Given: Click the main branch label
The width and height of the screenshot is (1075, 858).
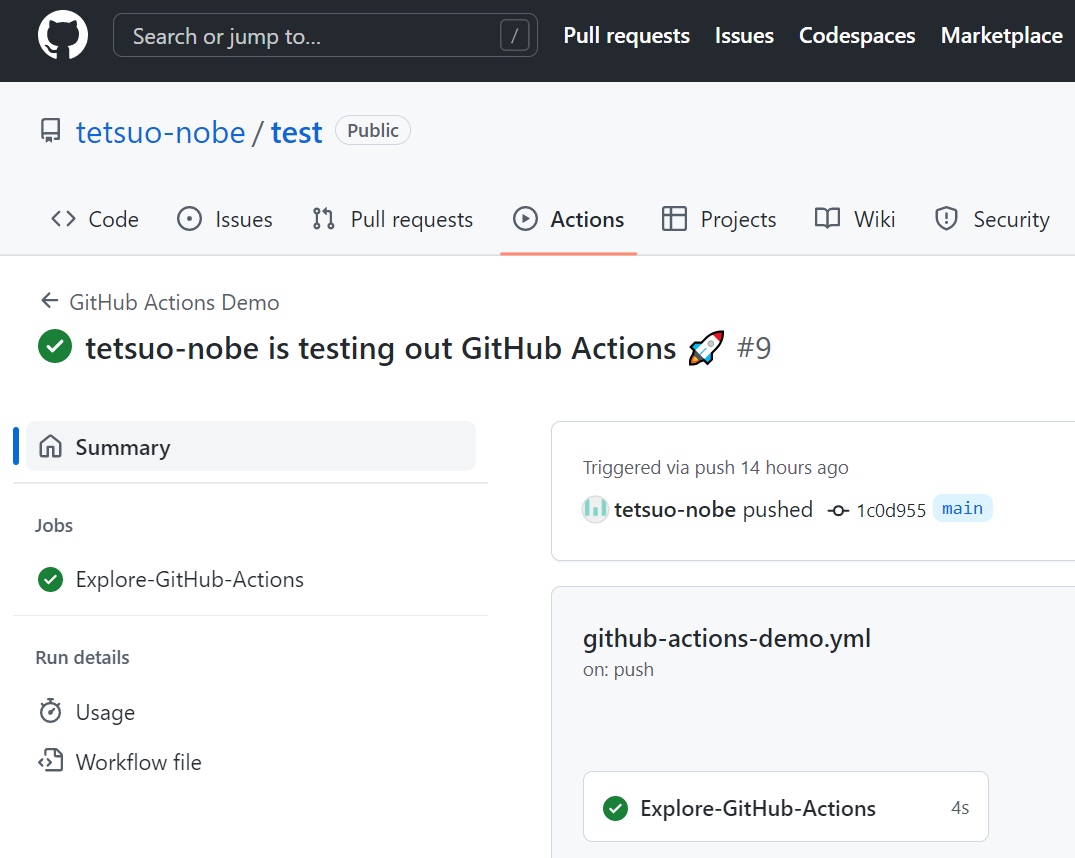Looking at the screenshot, I should point(962,508).
